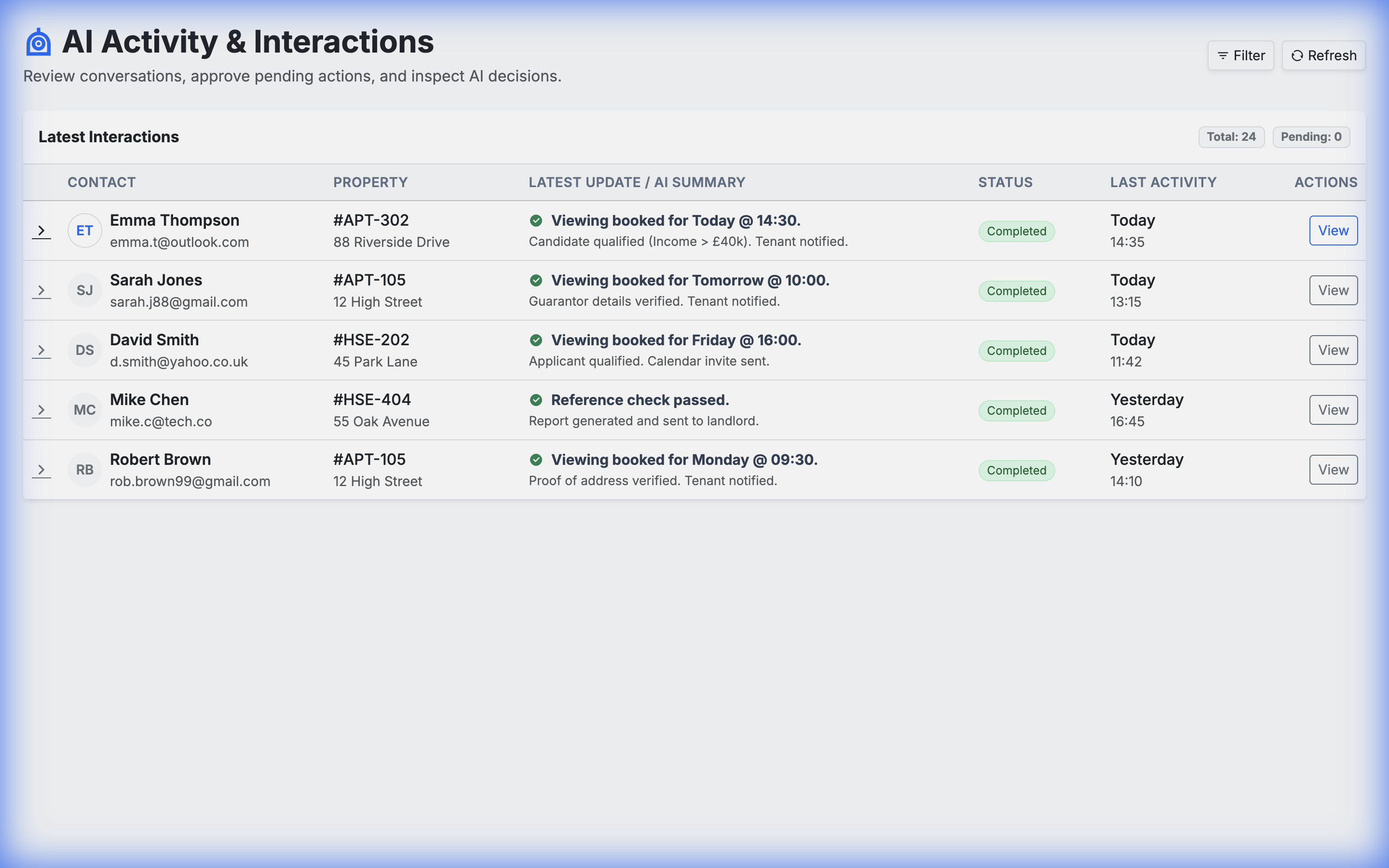Toggle the Completed badge on David Smith's row
The width and height of the screenshot is (1389, 868).
tap(1016, 350)
